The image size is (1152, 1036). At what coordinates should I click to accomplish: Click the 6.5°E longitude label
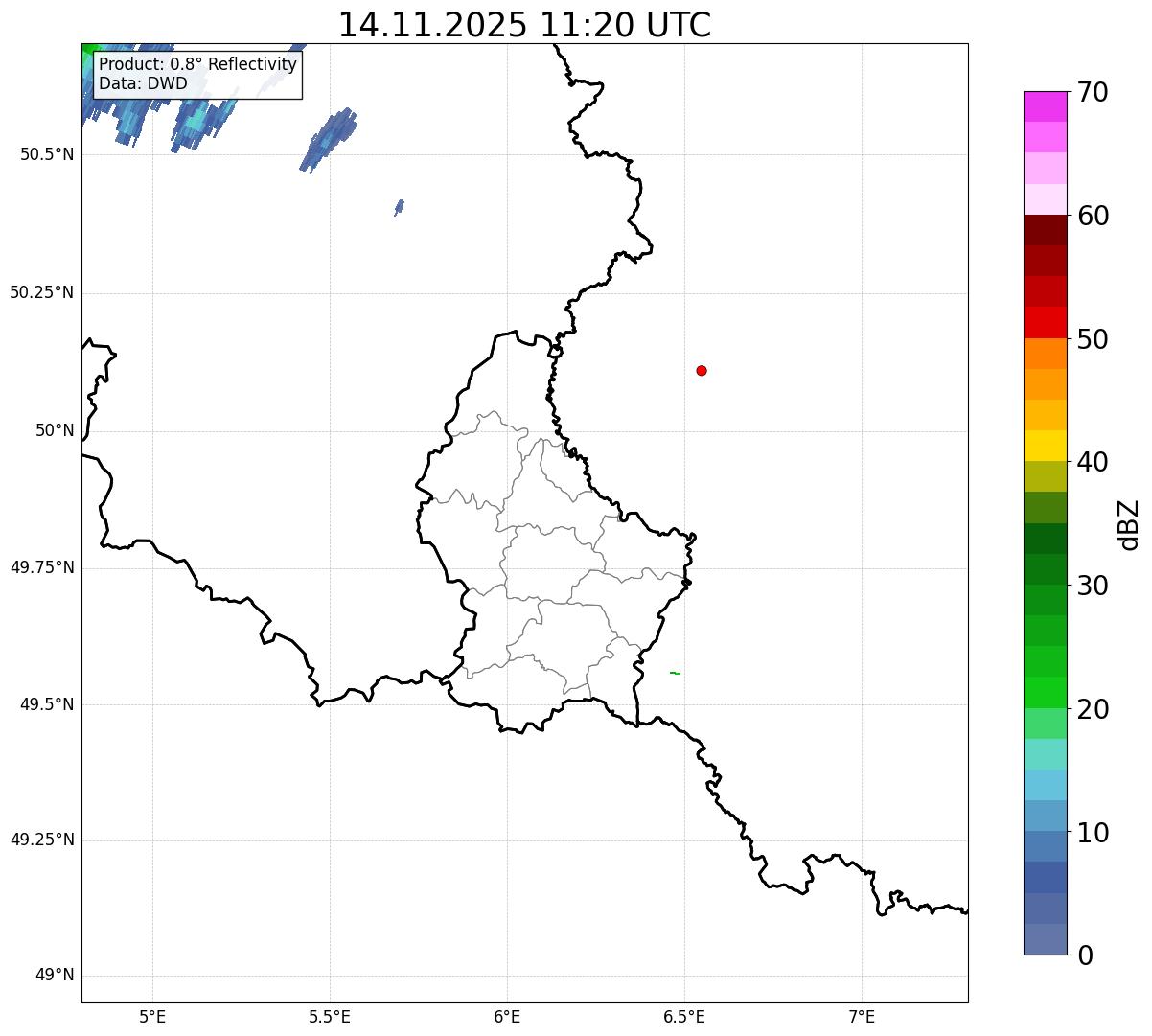[684, 1017]
